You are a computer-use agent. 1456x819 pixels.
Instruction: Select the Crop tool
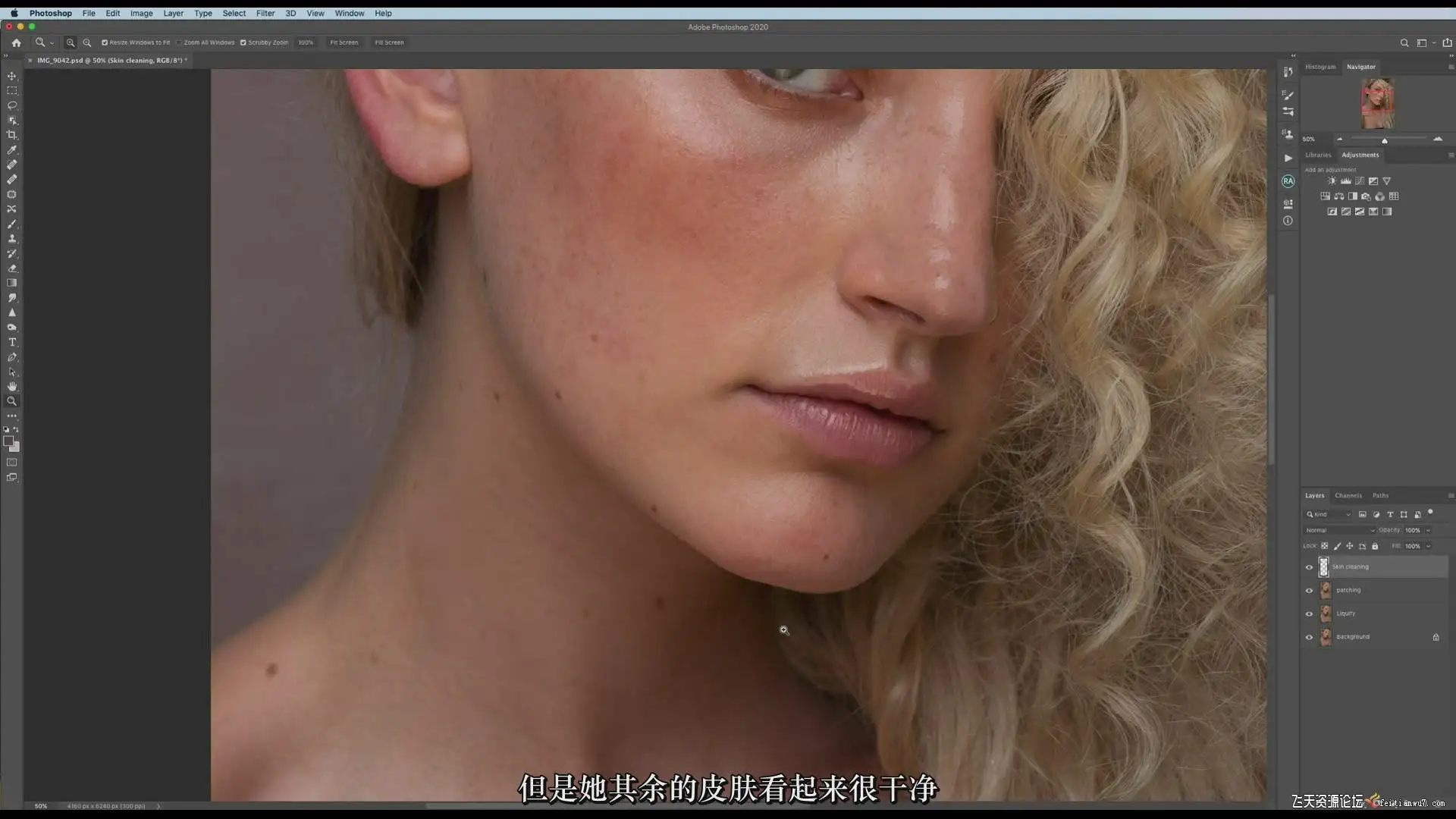(12, 135)
